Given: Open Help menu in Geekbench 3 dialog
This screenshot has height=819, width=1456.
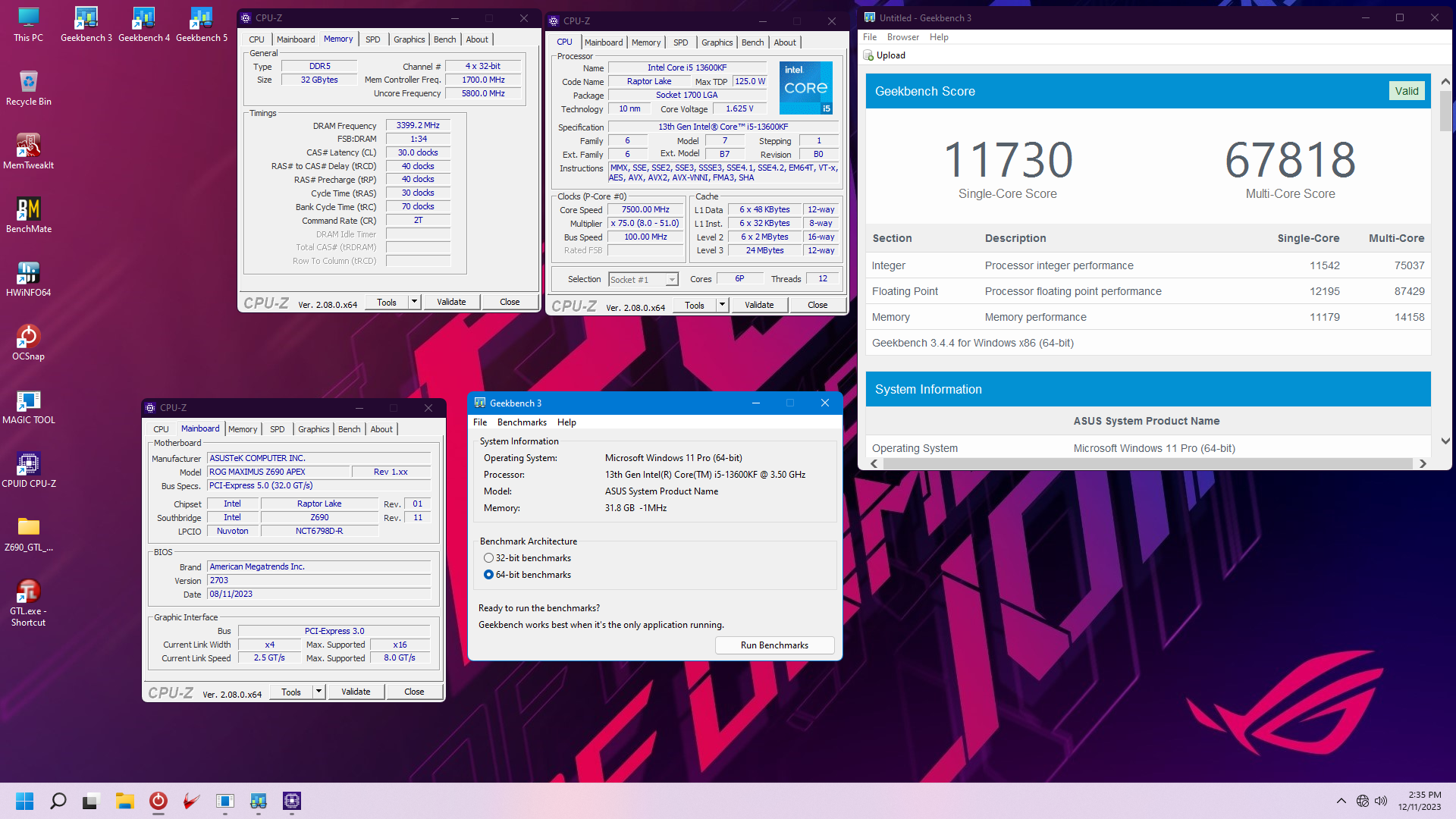Looking at the screenshot, I should tap(566, 422).
